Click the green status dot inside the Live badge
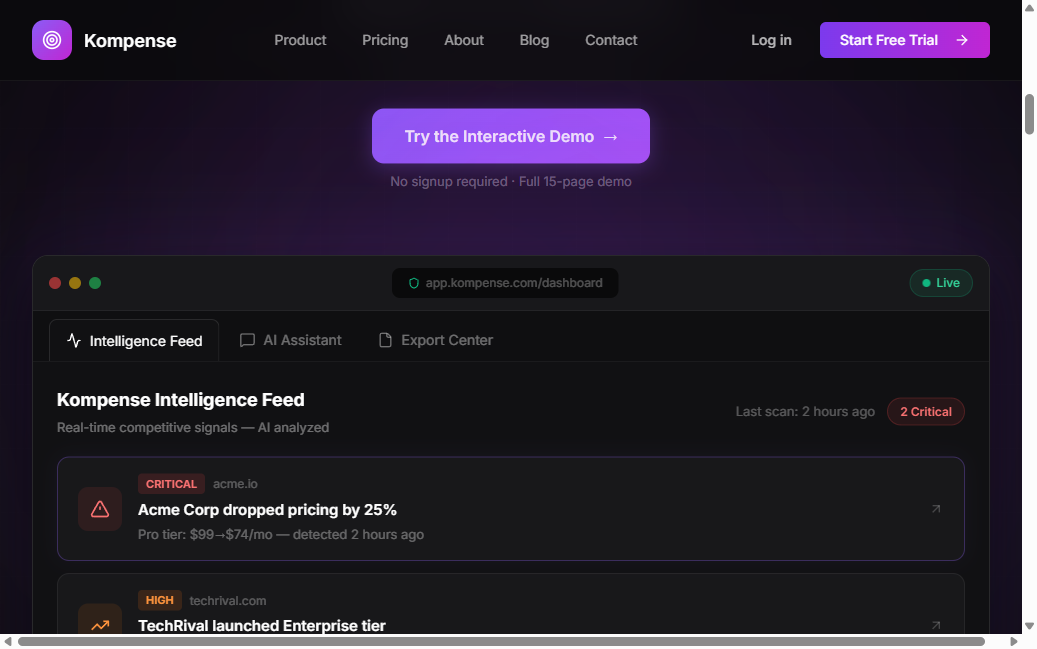Viewport: 1037px width, 649px height. click(926, 283)
